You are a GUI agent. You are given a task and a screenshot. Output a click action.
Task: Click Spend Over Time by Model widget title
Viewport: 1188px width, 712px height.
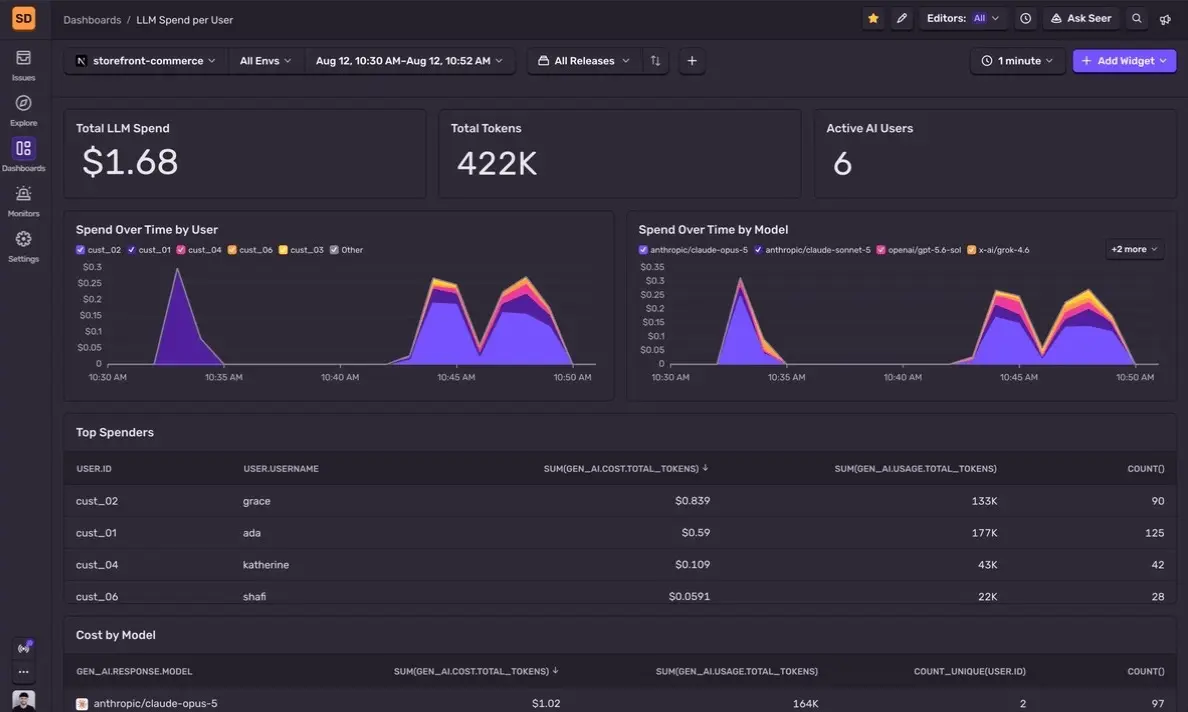pyautogui.click(x=713, y=230)
